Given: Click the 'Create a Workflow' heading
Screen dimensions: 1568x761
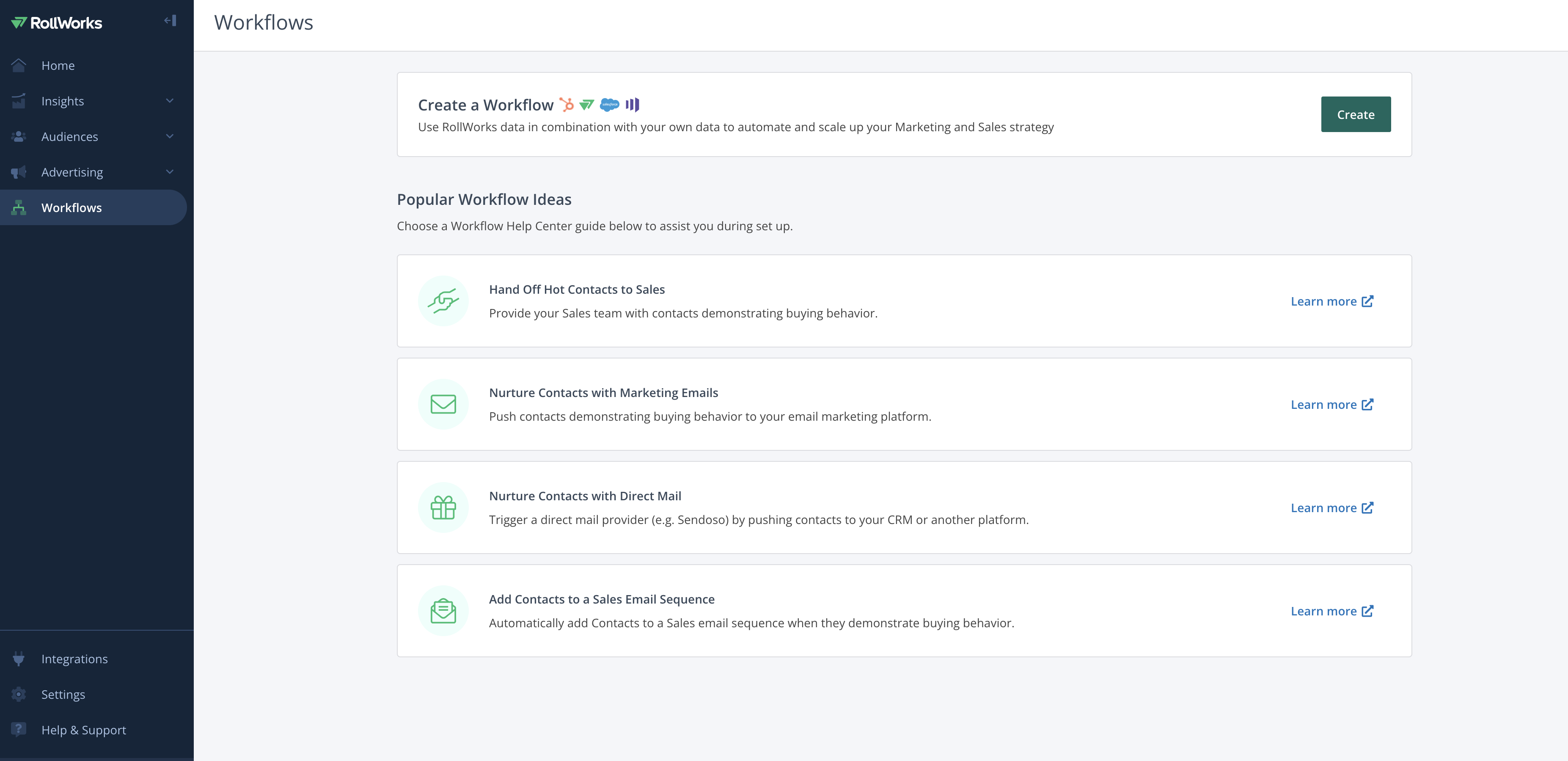Looking at the screenshot, I should pyautogui.click(x=486, y=105).
